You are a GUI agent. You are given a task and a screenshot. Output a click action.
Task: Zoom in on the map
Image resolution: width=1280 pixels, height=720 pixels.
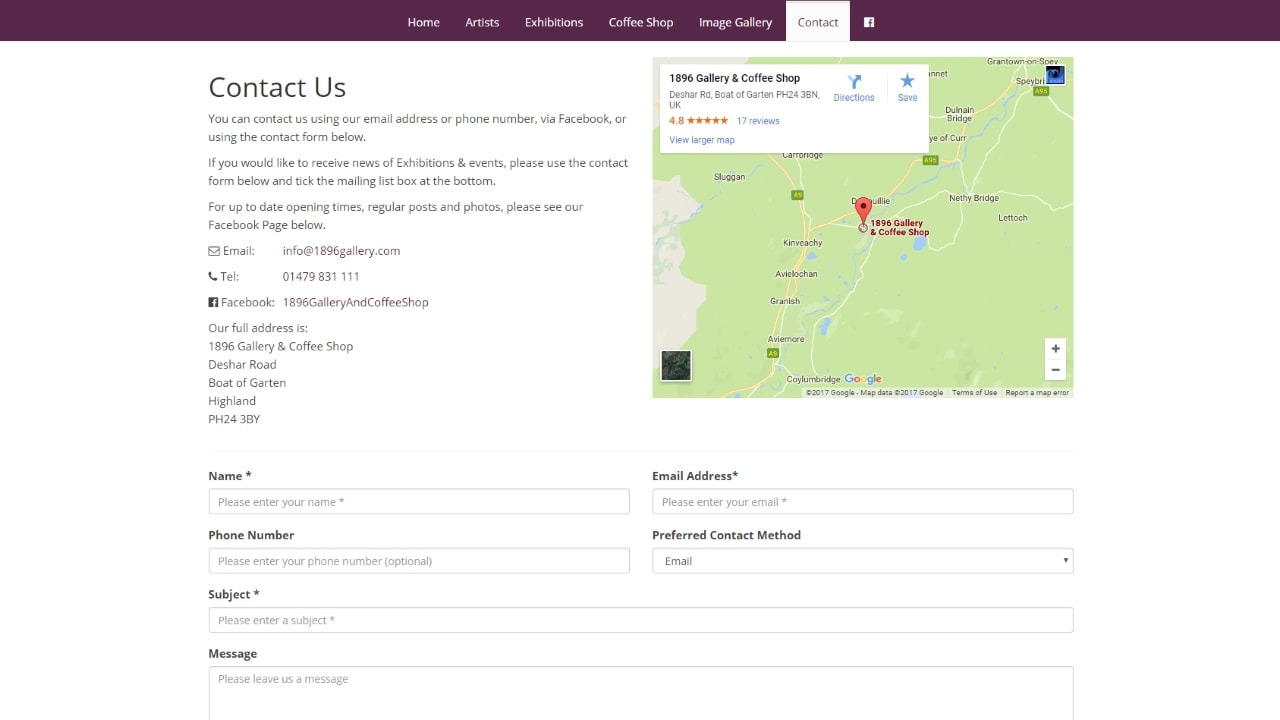[x=1055, y=349]
